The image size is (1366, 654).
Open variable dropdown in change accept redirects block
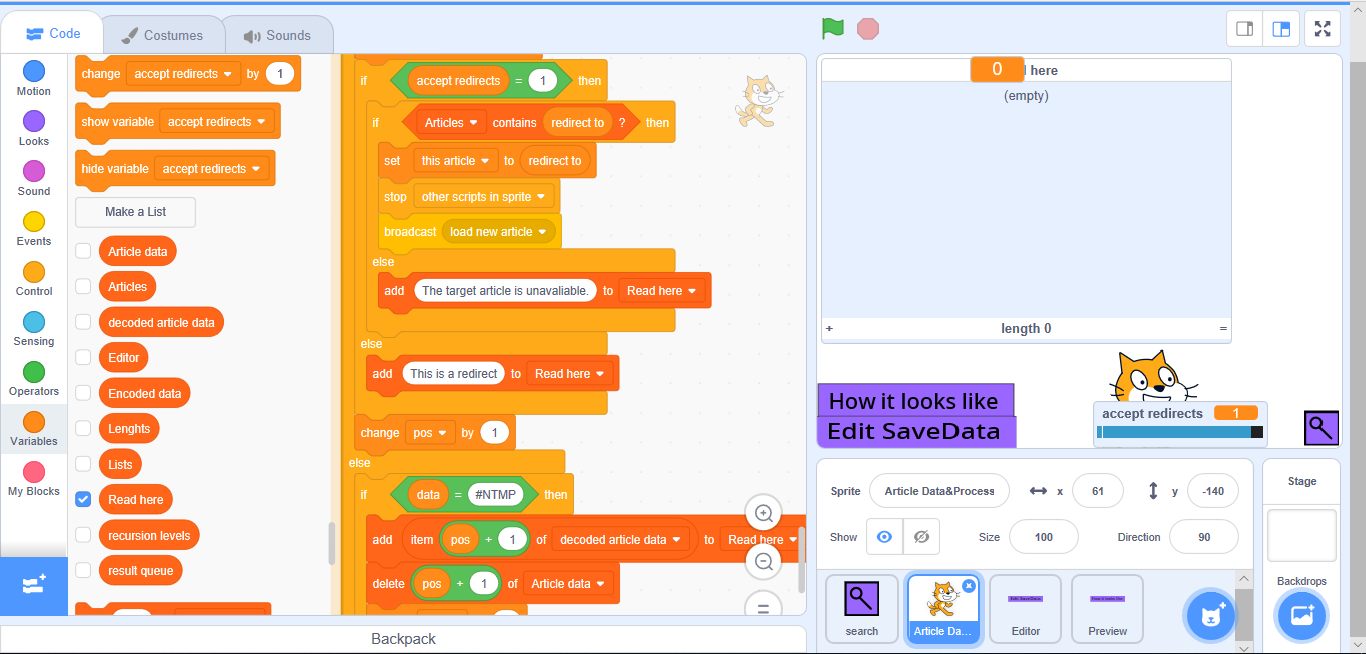pyautogui.click(x=184, y=74)
